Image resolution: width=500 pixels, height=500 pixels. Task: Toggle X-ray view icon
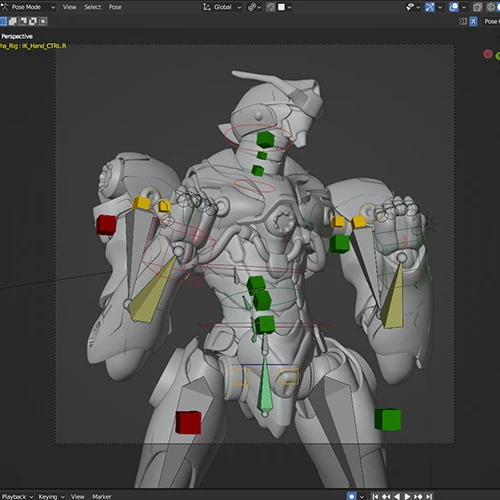tap(478, 7)
